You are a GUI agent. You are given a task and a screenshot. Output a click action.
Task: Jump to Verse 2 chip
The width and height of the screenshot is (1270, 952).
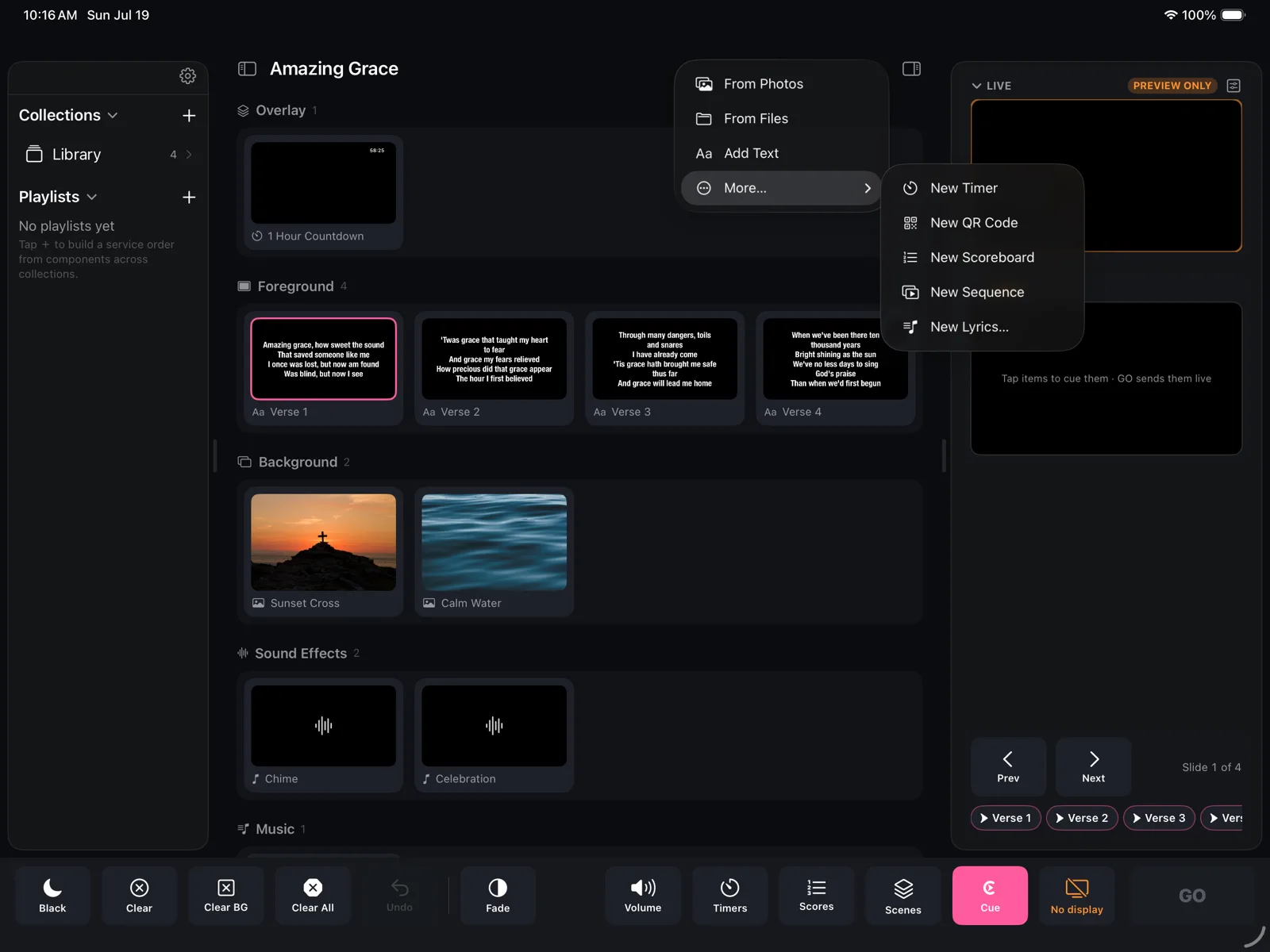click(1082, 818)
